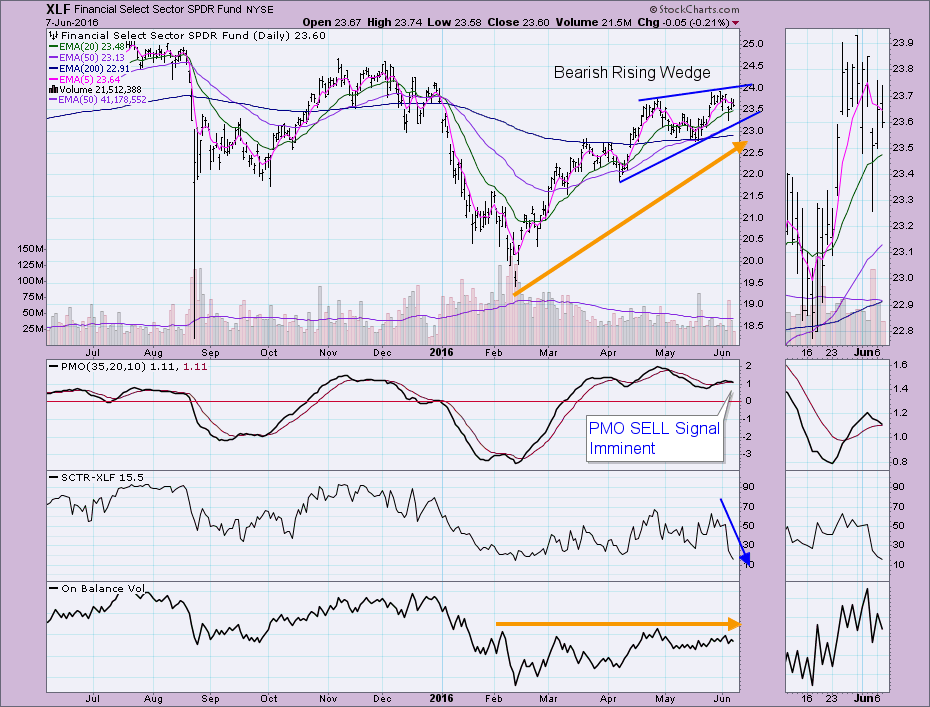
Task: Click the 20.5 price axis label
Action: coord(753,239)
